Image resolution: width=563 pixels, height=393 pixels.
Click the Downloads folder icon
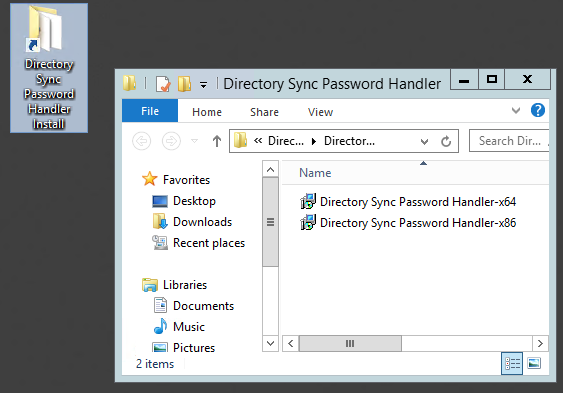pos(160,221)
